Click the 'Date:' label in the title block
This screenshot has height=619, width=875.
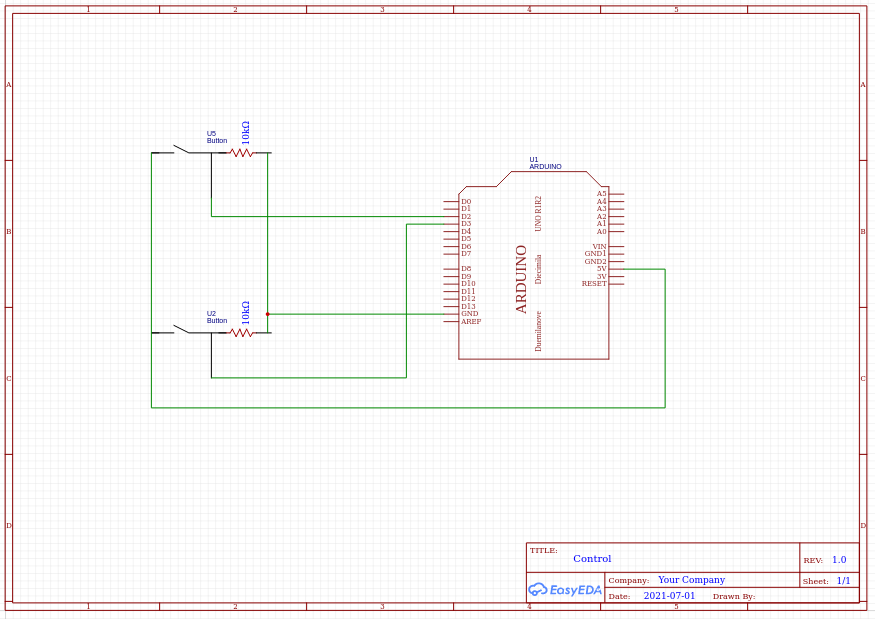pos(619,597)
